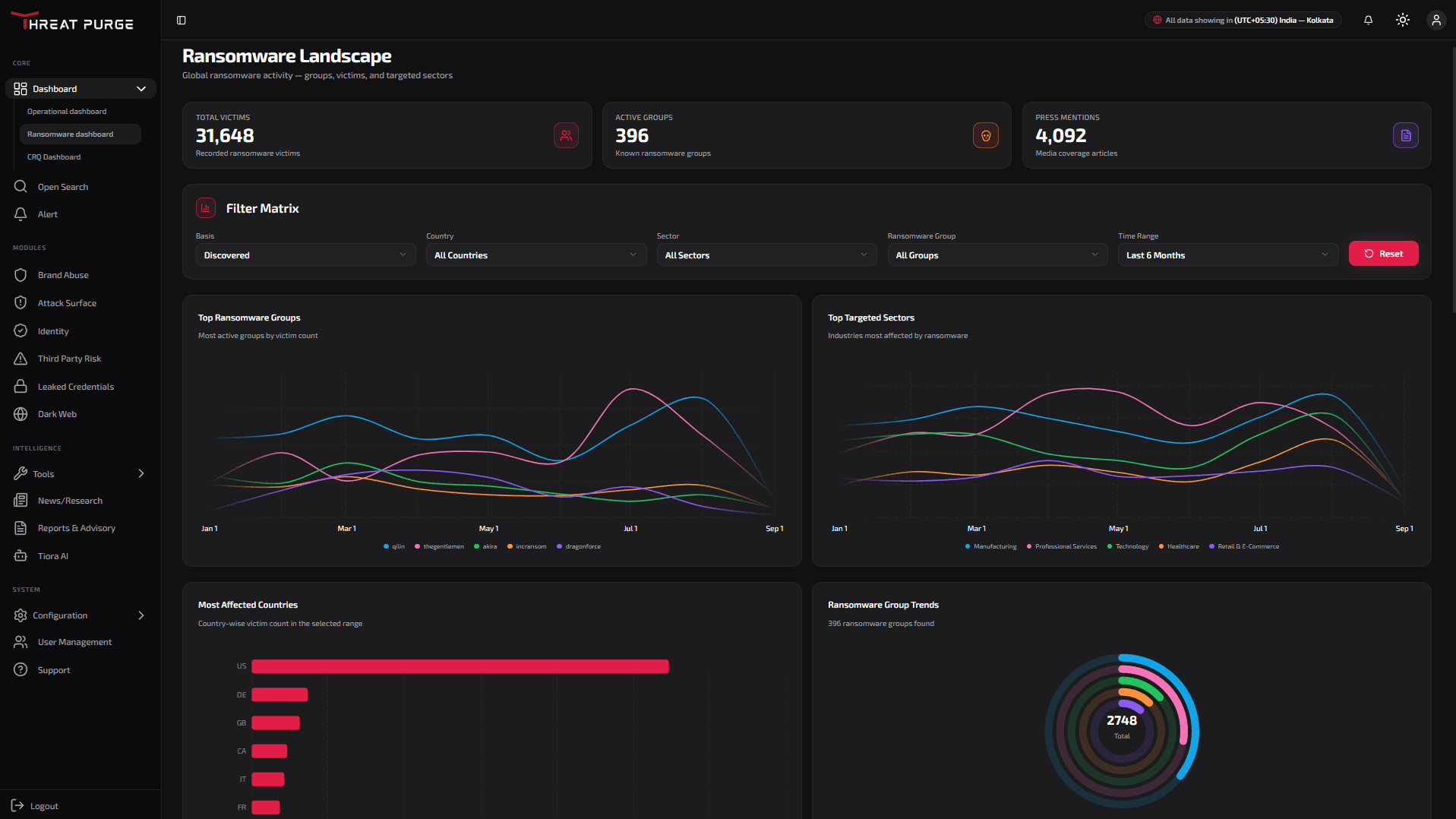
Task: Toggle akira series in legend
Action: (485, 546)
